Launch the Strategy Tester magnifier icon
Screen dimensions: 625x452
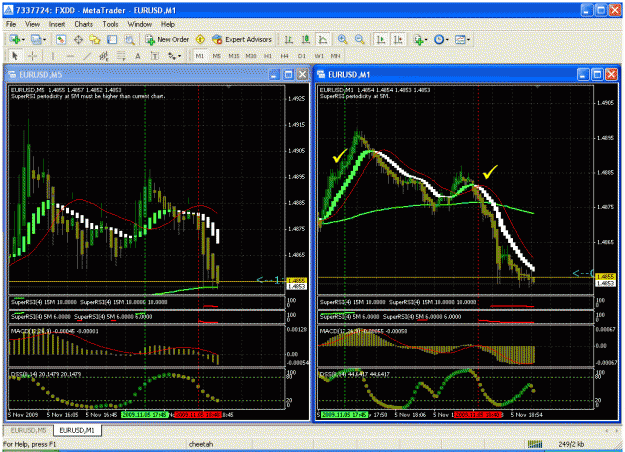130,39
